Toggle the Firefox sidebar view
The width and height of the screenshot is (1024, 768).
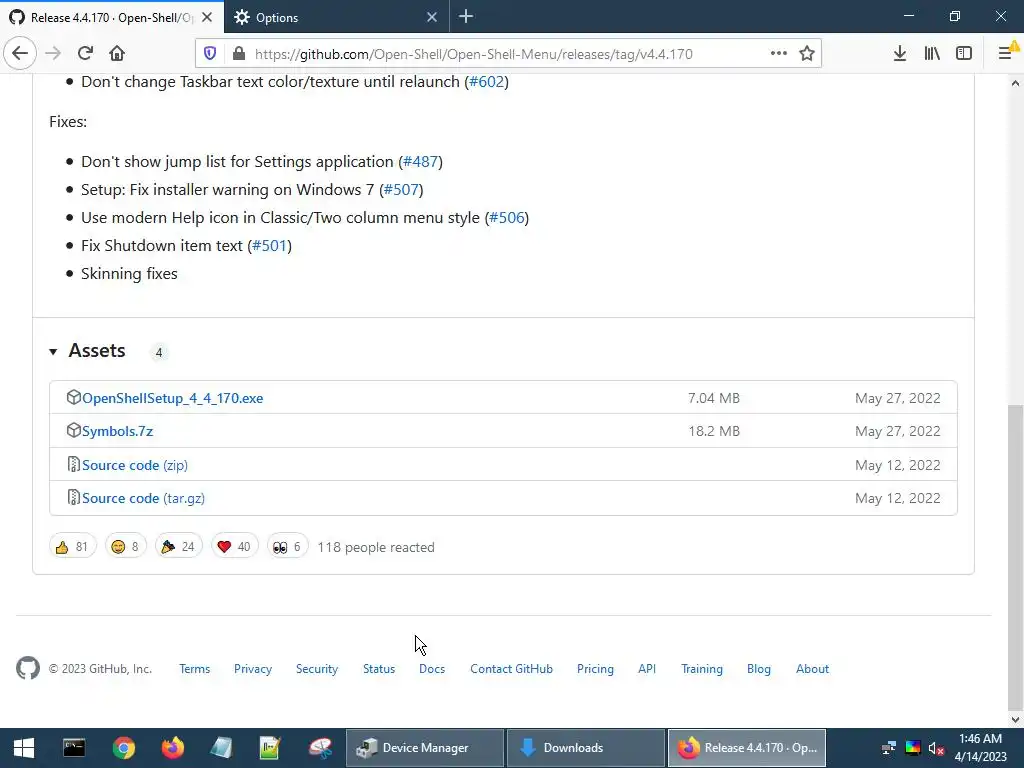pos(964,54)
